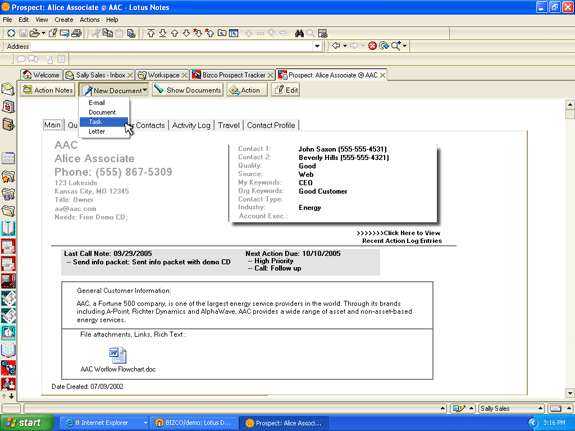The height and width of the screenshot is (431, 575).
Task: Open the Mail bookmark icon
Action: [x=8, y=89]
